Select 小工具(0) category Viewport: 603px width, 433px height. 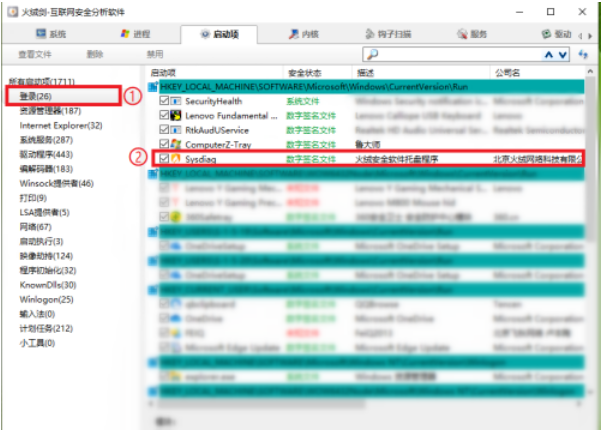pyautogui.click(x=37, y=343)
